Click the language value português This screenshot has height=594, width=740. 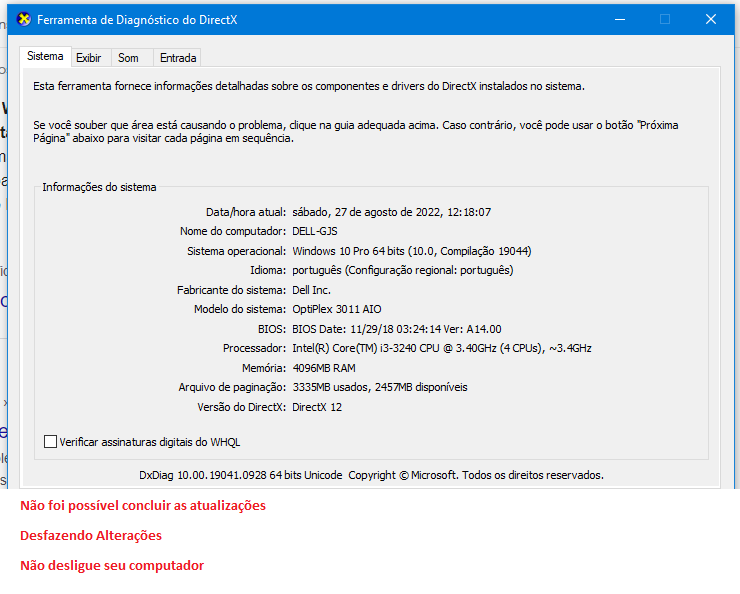click(x=403, y=270)
